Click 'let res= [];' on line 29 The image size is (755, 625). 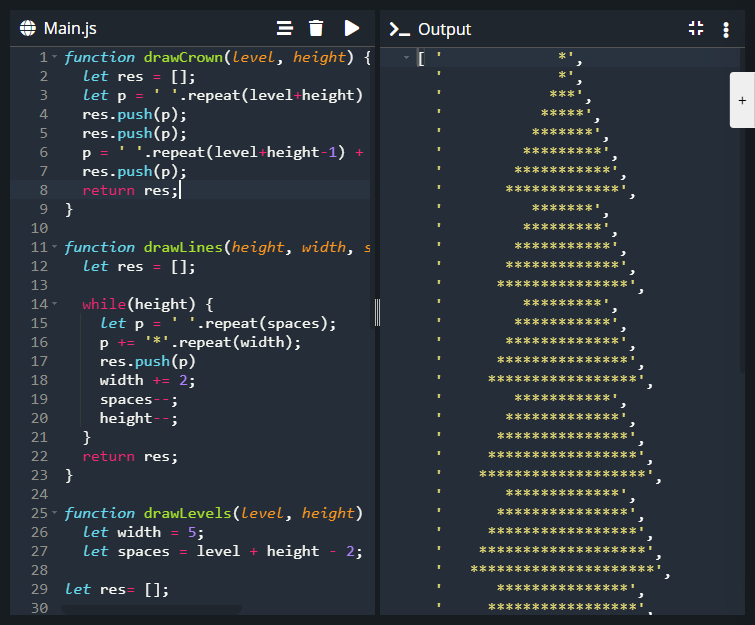[117, 589]
